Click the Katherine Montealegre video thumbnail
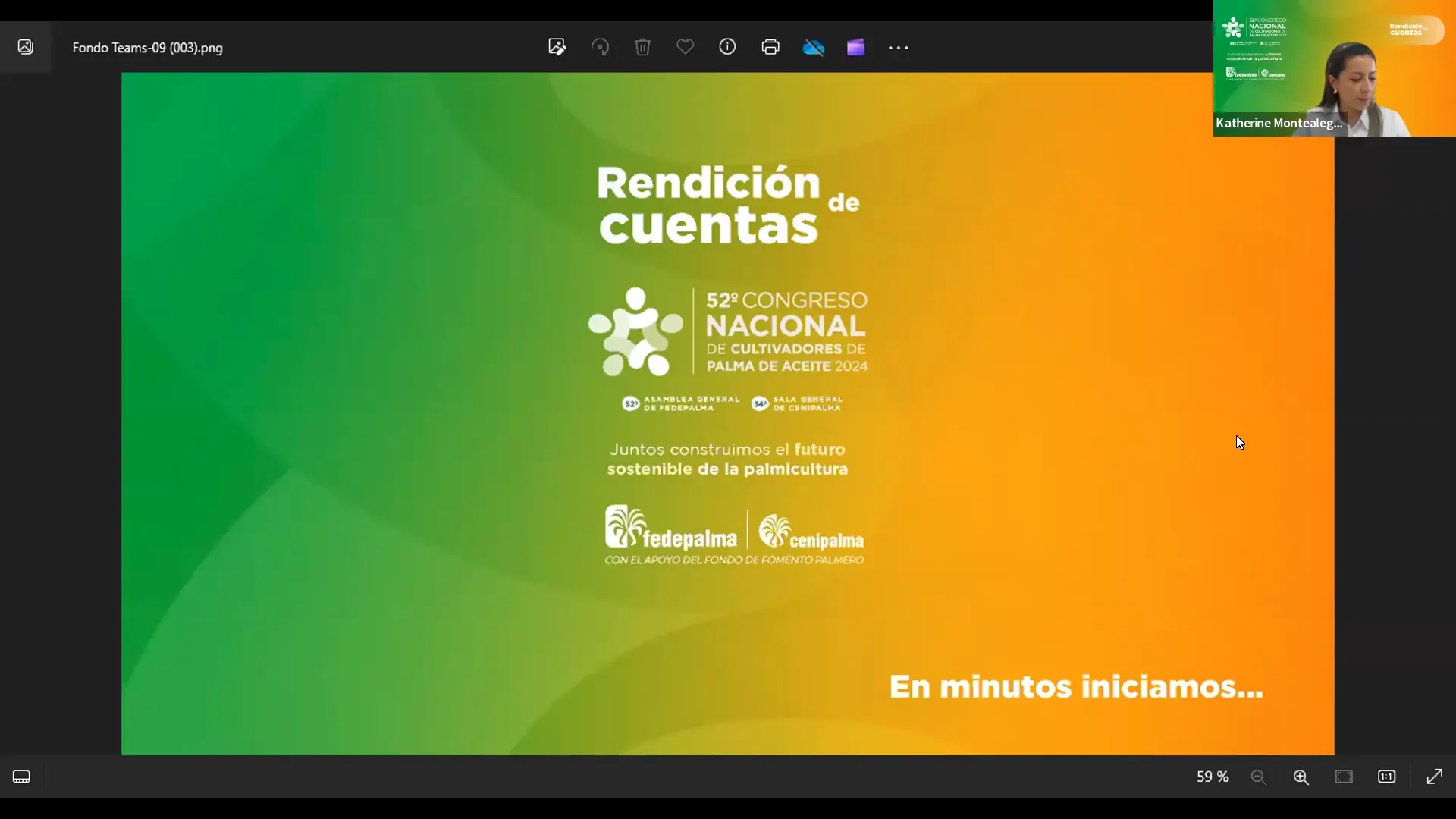This screenshot has width=1456, height=819. click(x=1335, y=68)
